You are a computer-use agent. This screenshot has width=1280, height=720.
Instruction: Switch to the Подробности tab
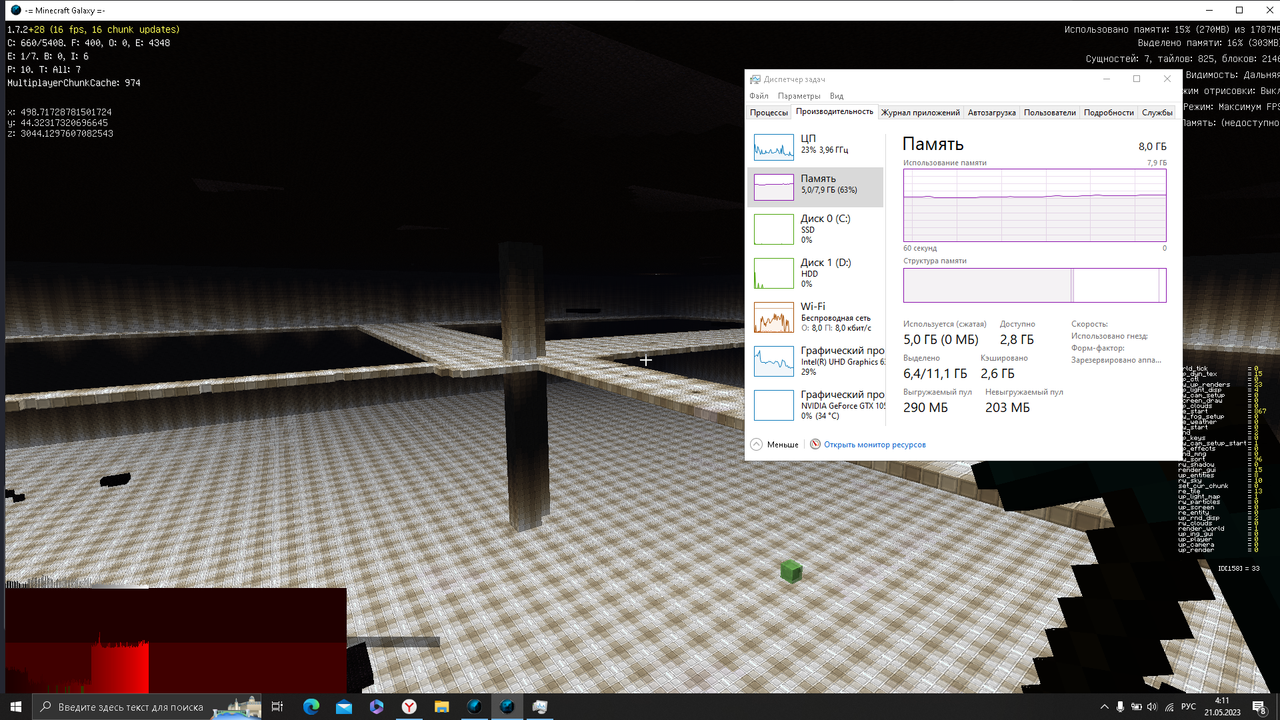(1109, 113)
